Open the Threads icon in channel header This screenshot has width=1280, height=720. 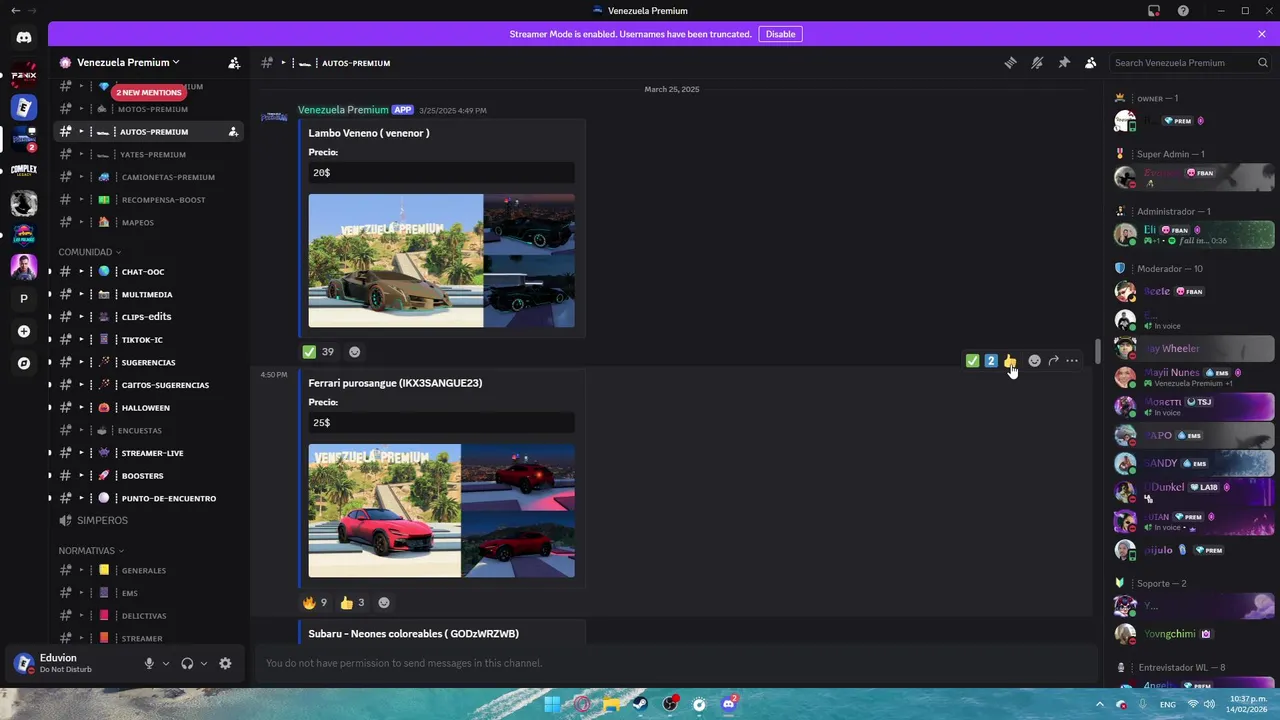tap(1010, 63)
